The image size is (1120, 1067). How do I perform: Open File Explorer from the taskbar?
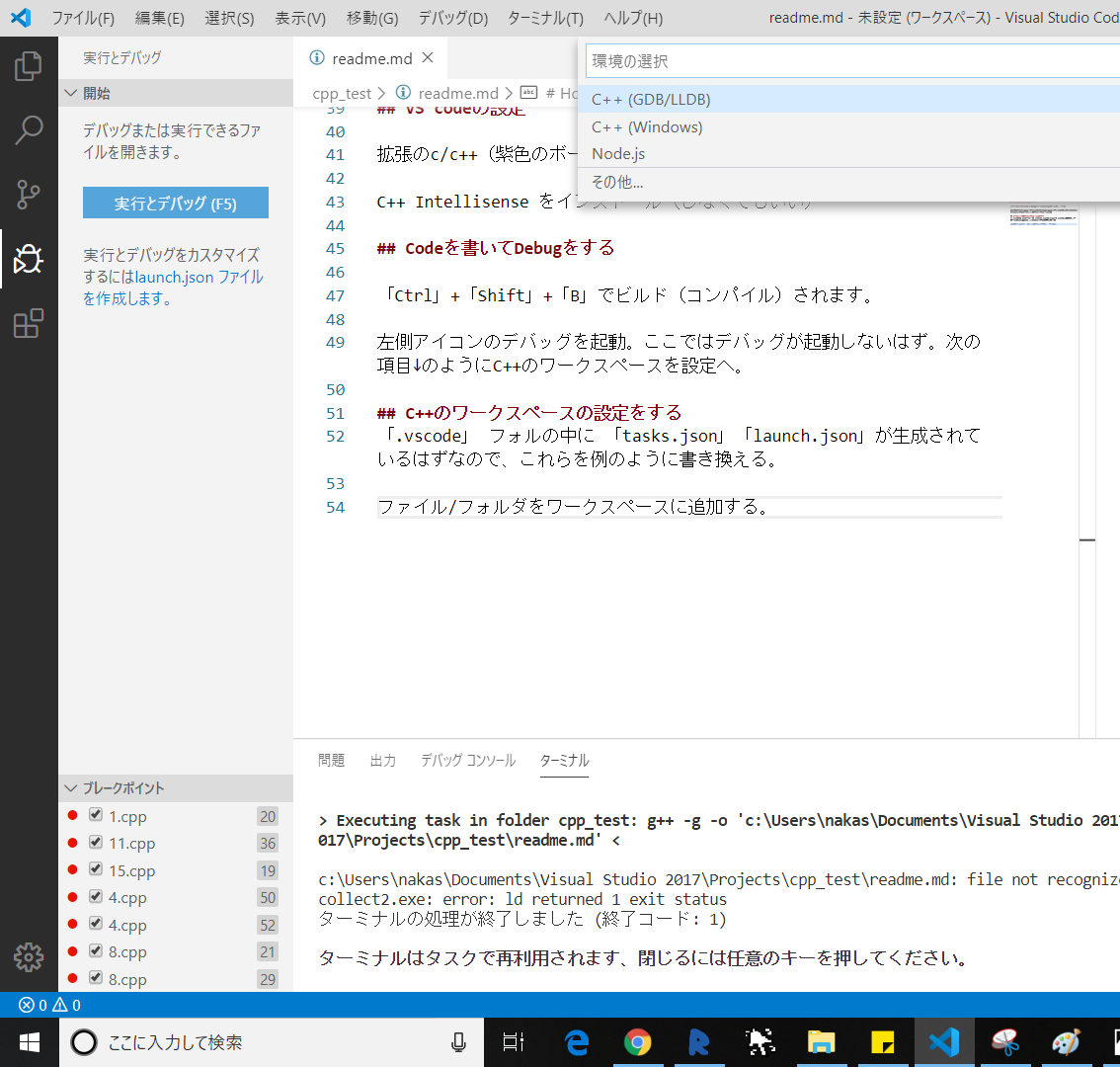coord(821,1042)
